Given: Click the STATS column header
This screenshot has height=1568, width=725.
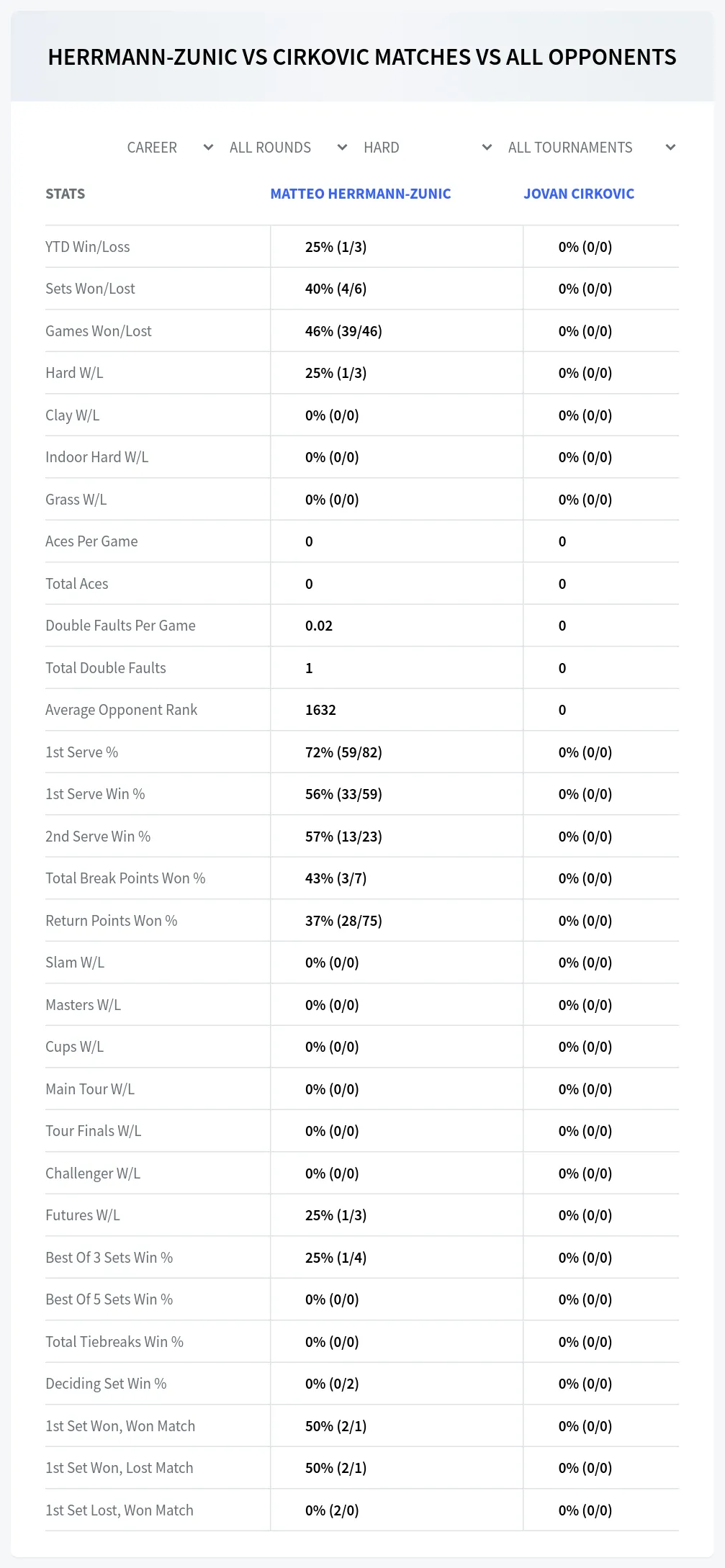Looking at the screenshot, I should (66, 194).
